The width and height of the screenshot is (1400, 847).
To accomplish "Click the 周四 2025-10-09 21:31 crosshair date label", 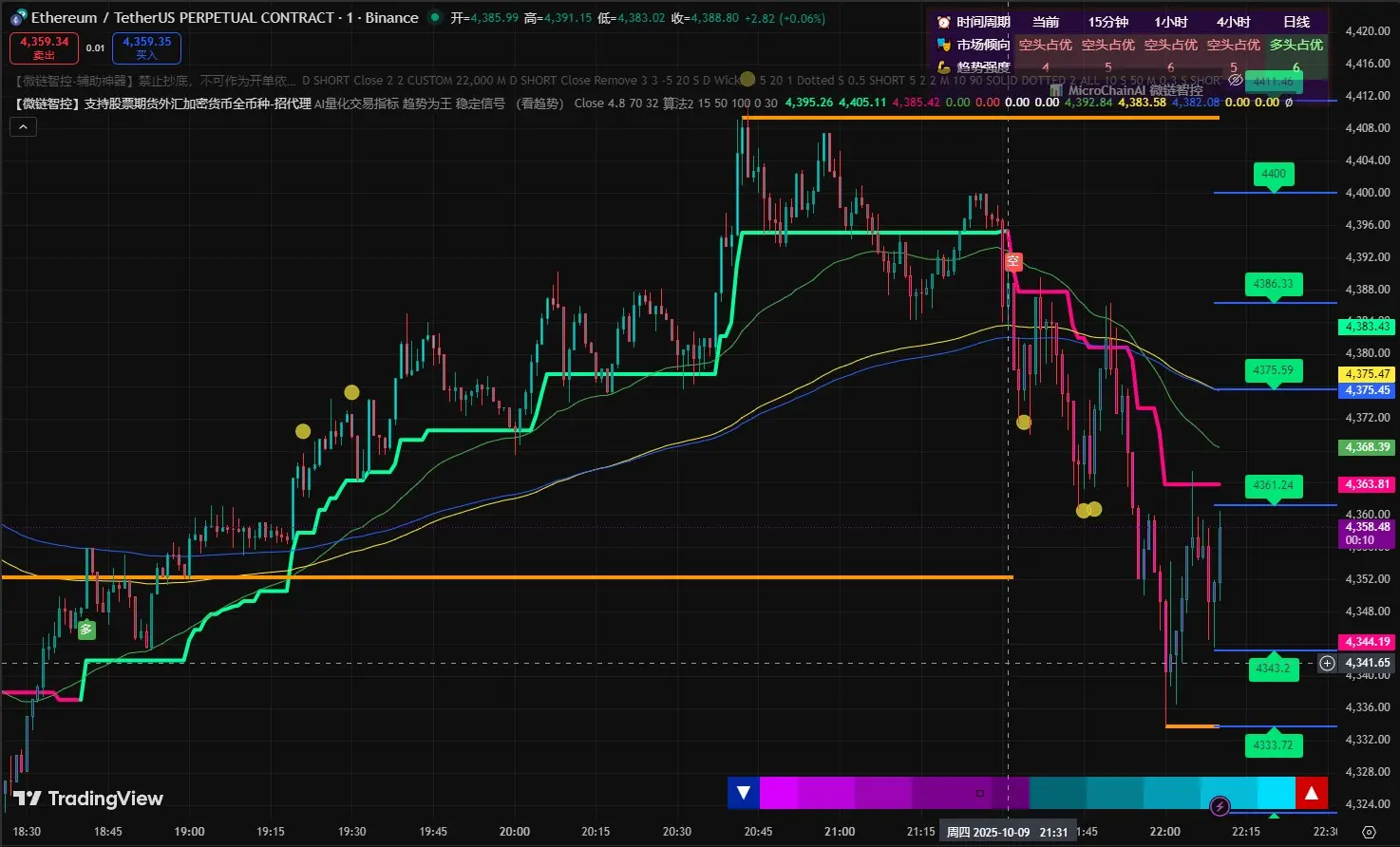I will click(1008, 832).
